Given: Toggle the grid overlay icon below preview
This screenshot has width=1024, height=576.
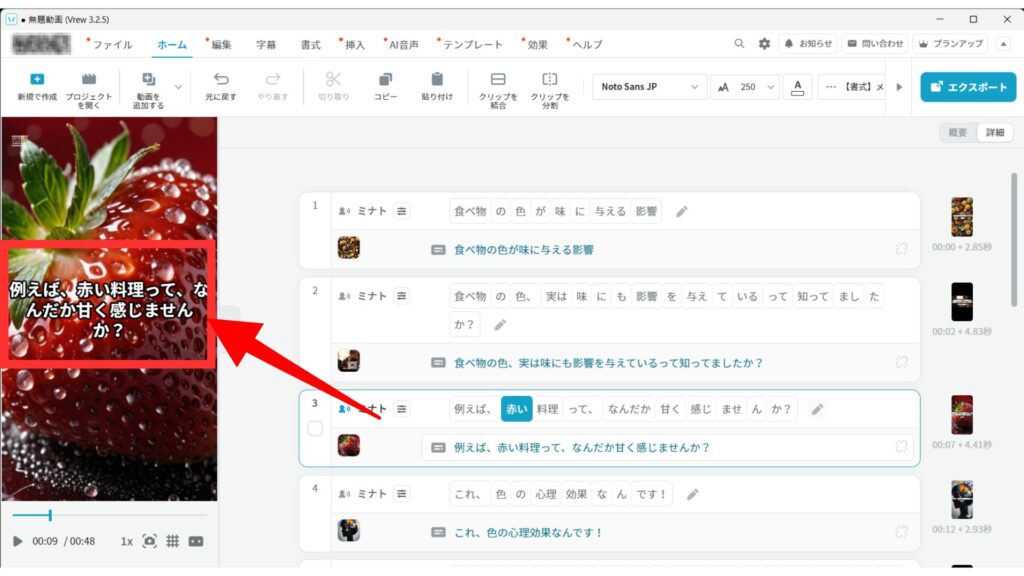Looking at the screenshot, I should (x=172, y=541).
